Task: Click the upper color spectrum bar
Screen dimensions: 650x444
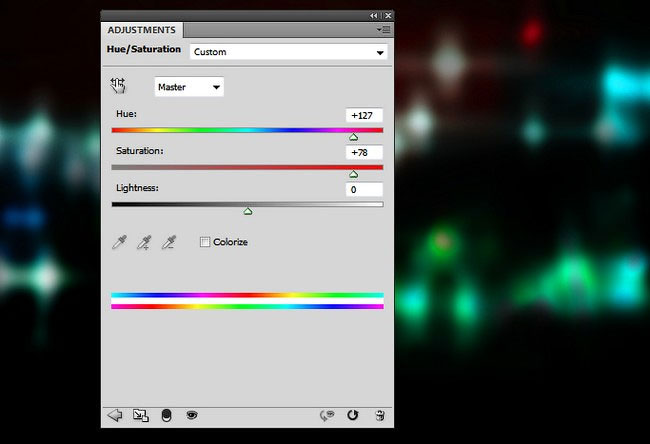Action: tap(247, 295)
